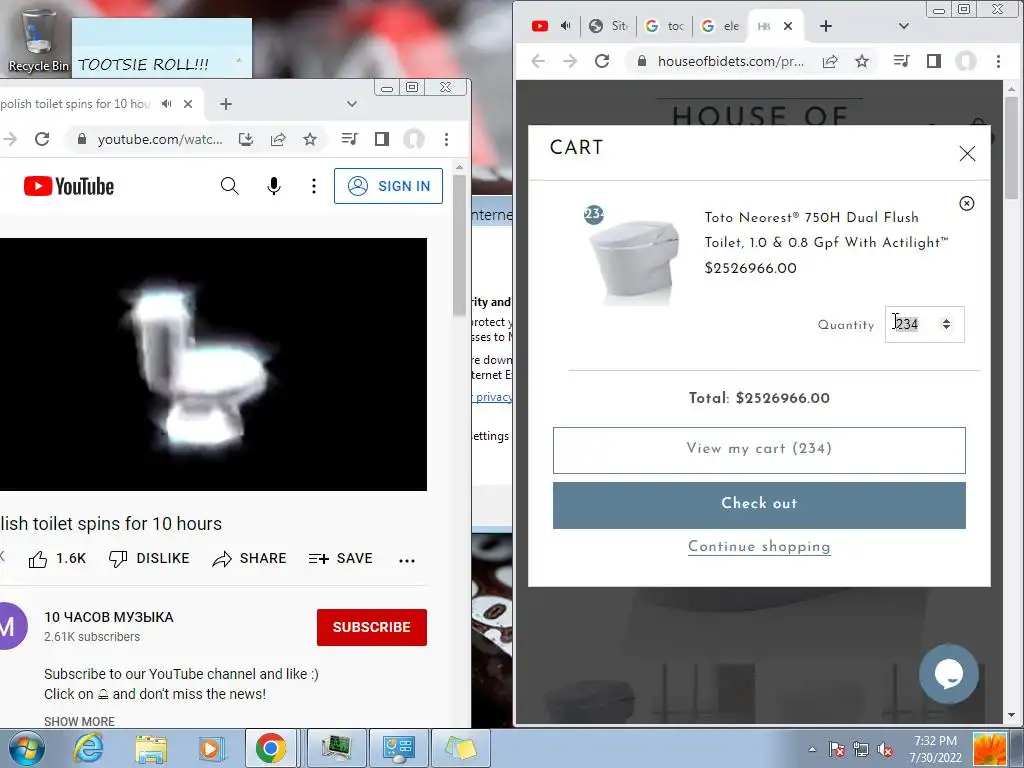Click SIGN IN button on YouTube
The image size is (1024, 768).
[388, 186]
